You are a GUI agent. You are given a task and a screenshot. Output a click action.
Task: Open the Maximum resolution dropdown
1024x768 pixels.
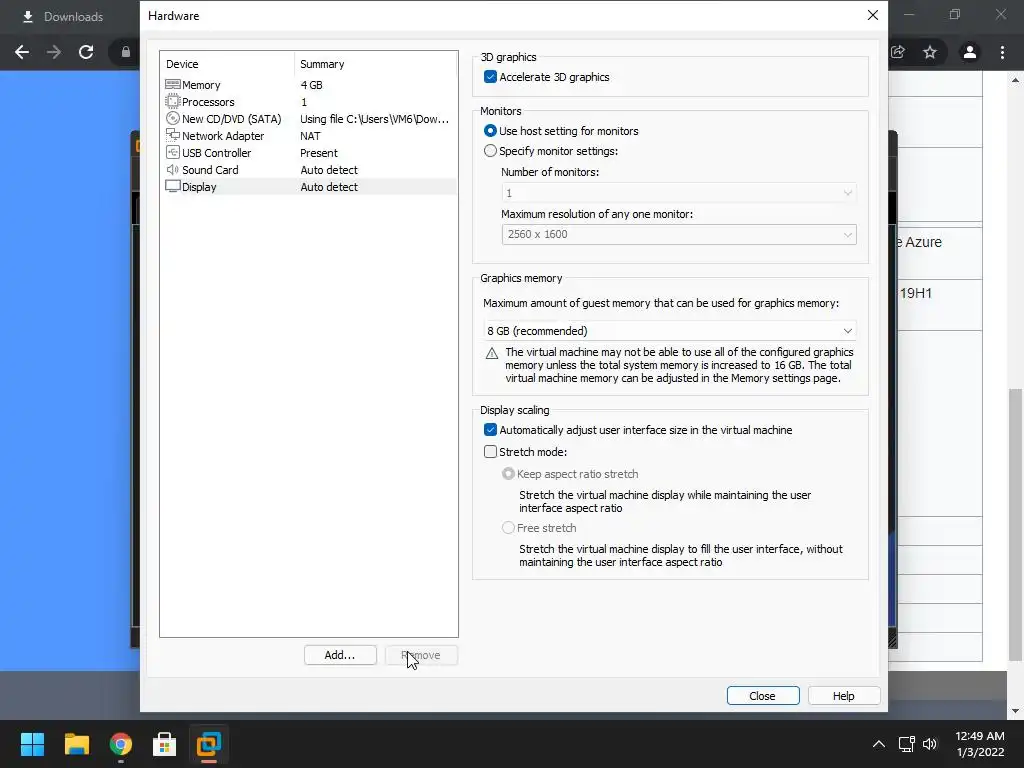click(679, 234)
